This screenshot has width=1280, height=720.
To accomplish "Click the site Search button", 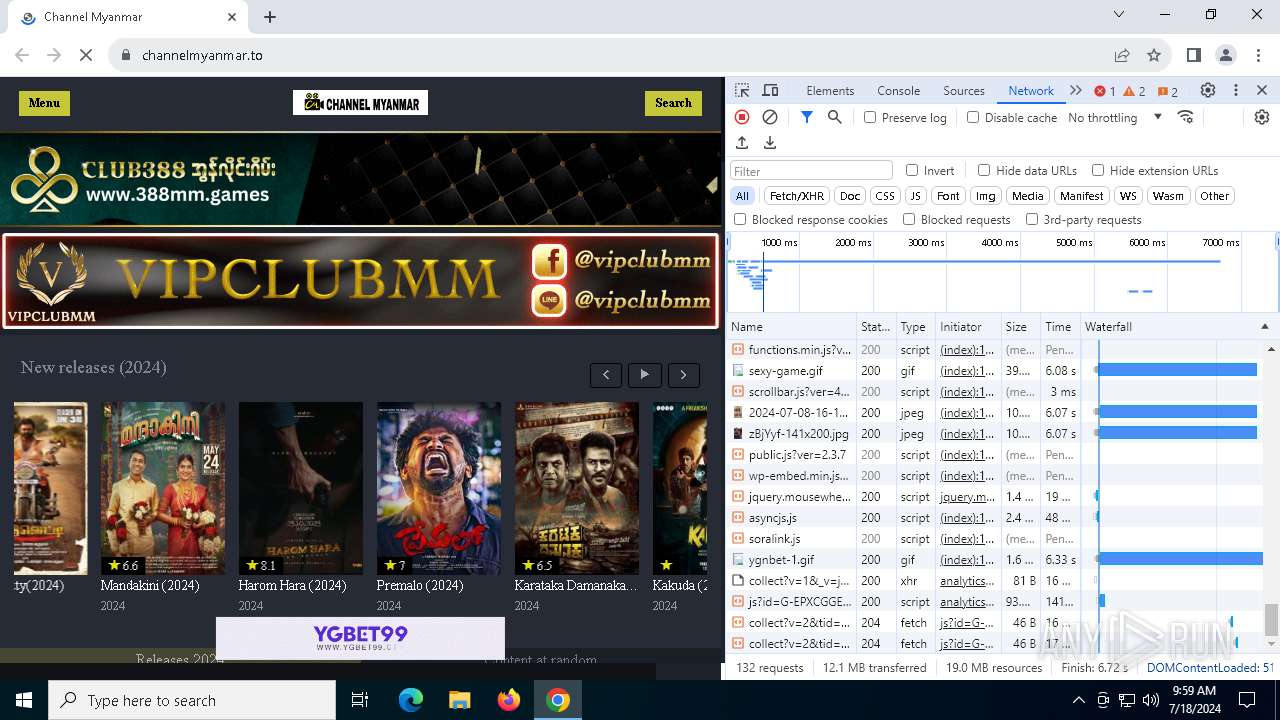I will [x=673, y=103].
